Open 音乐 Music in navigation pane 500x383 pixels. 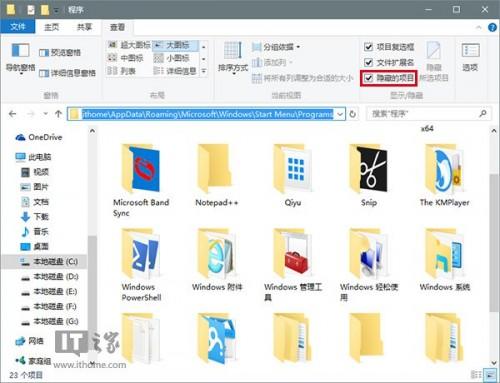coord(35,231)
